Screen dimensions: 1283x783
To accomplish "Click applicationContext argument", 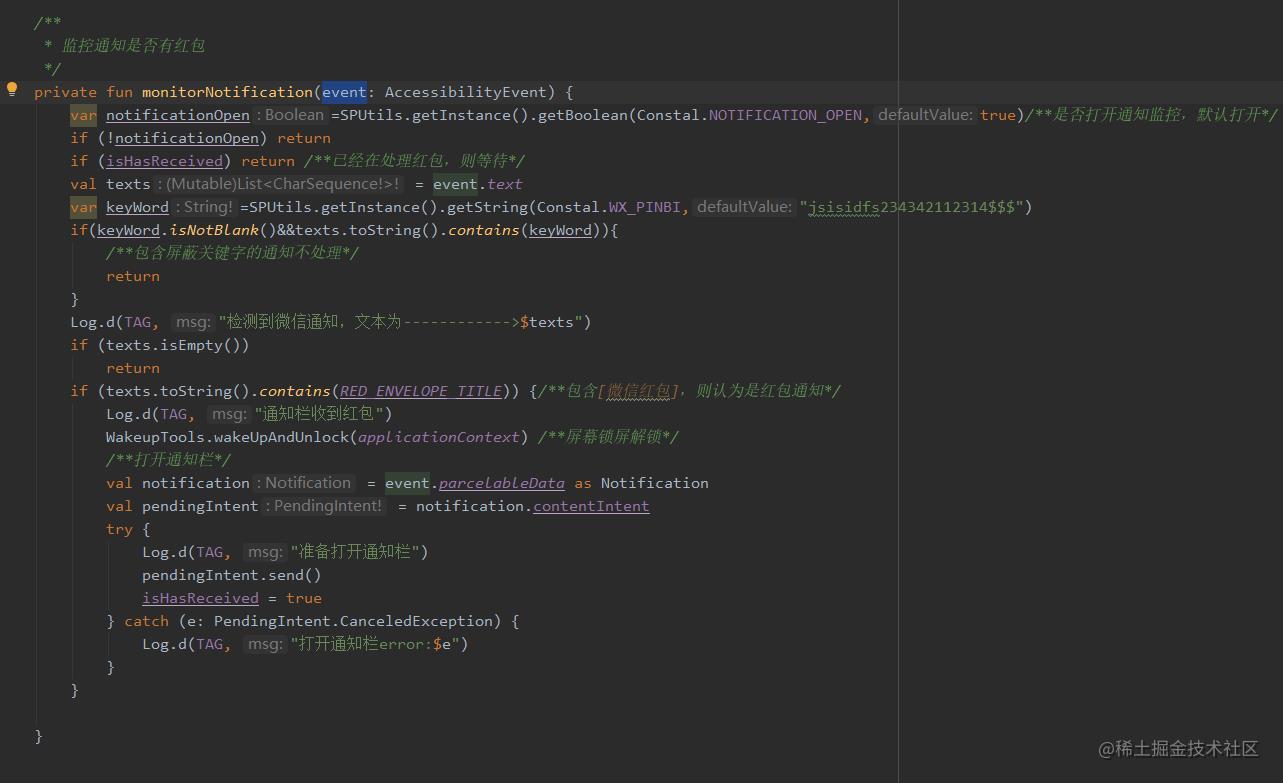I will point(439,437).
